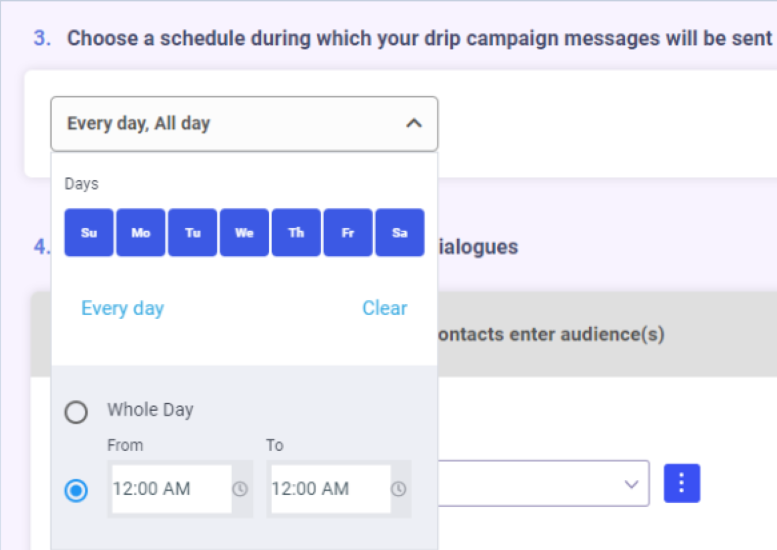Click the contacts enter audience(s) header
Image resolution: width=777 pixels, height=550 pixels.
pyautogui.click(x=550, y=334)
